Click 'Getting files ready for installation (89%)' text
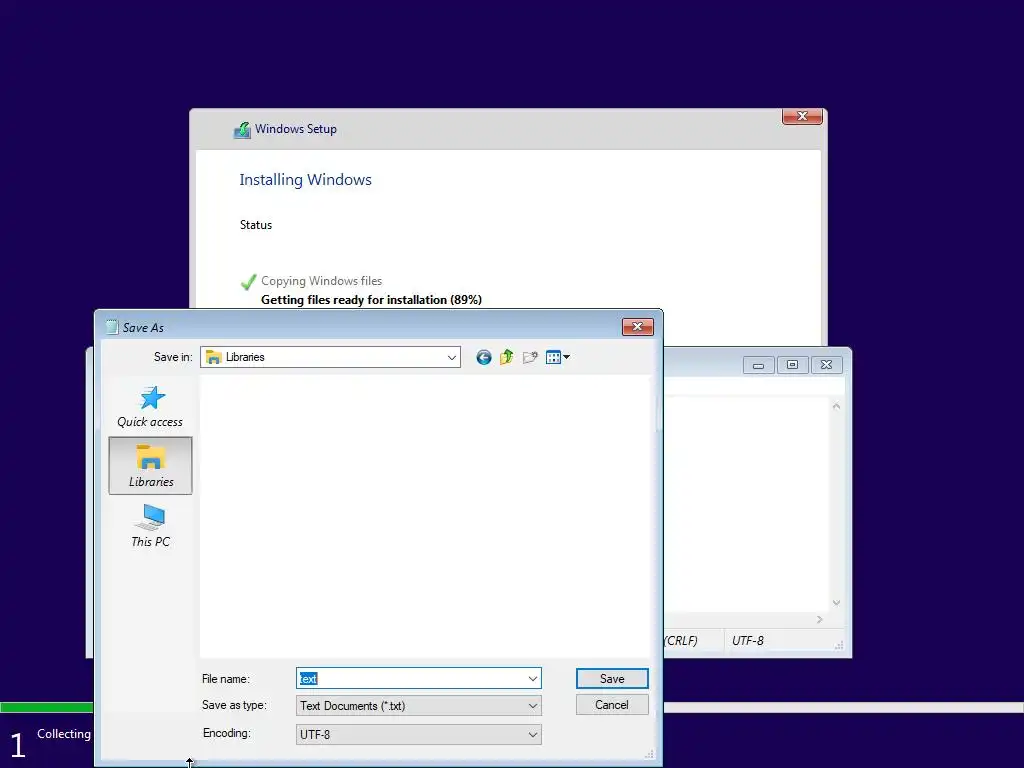The width and height of the screenshot is (1024, 768). [371, 300]
